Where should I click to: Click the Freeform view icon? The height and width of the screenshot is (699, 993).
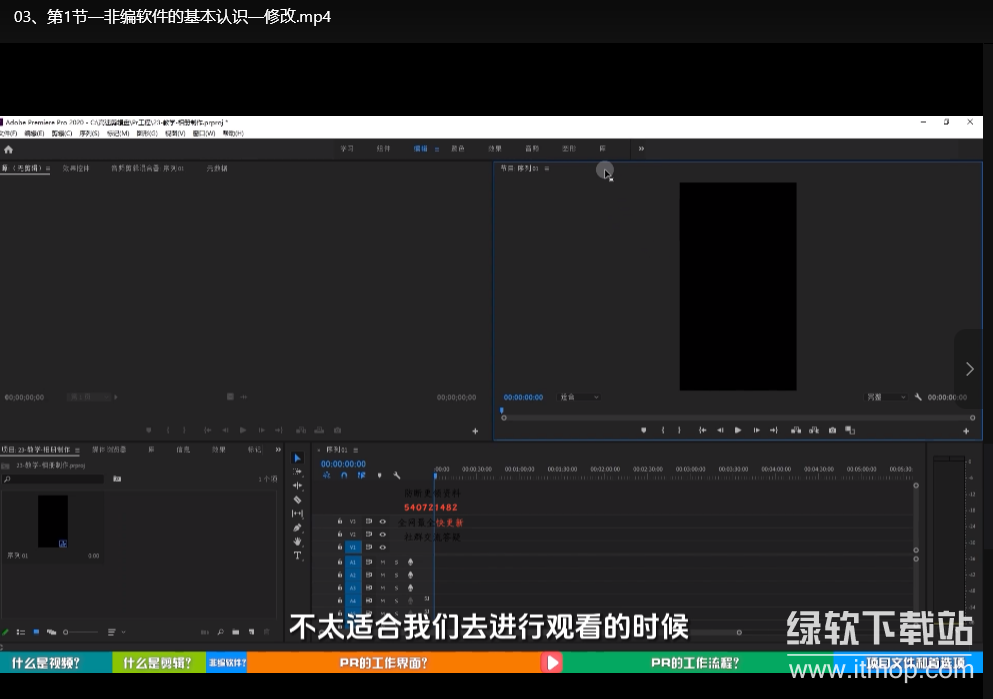(51, 632)
